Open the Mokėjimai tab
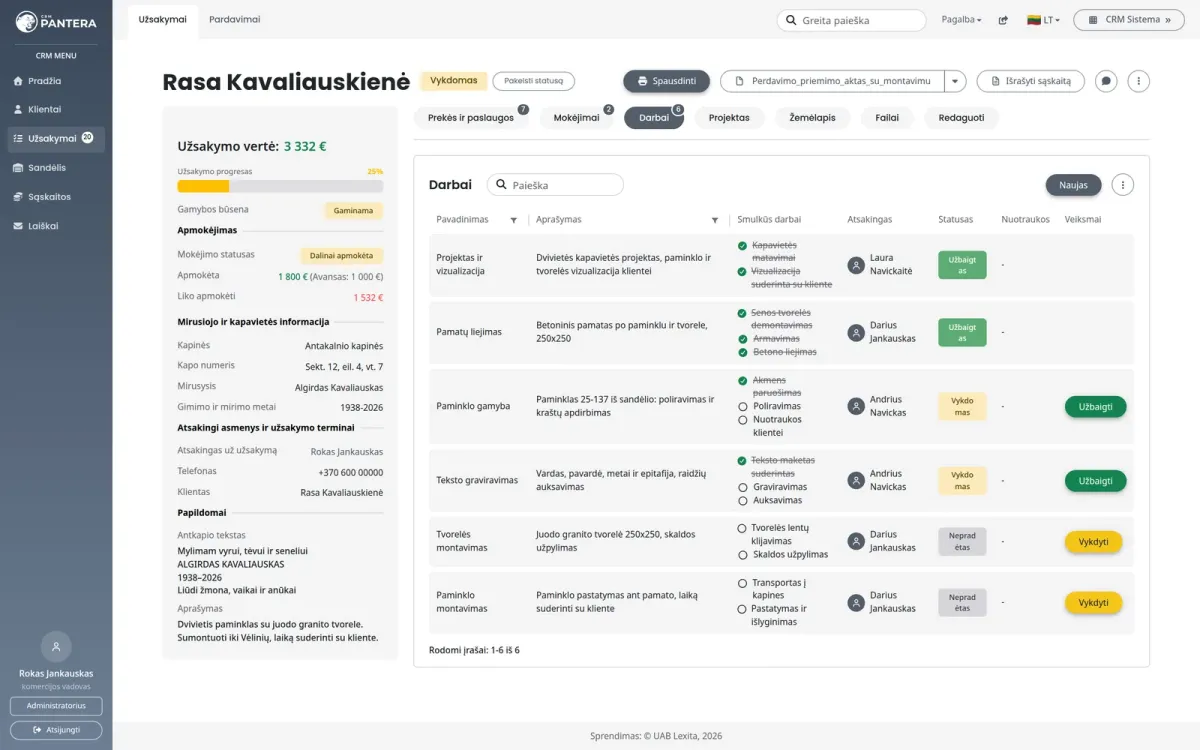1200x750 pixels. [x=576, y=118]
